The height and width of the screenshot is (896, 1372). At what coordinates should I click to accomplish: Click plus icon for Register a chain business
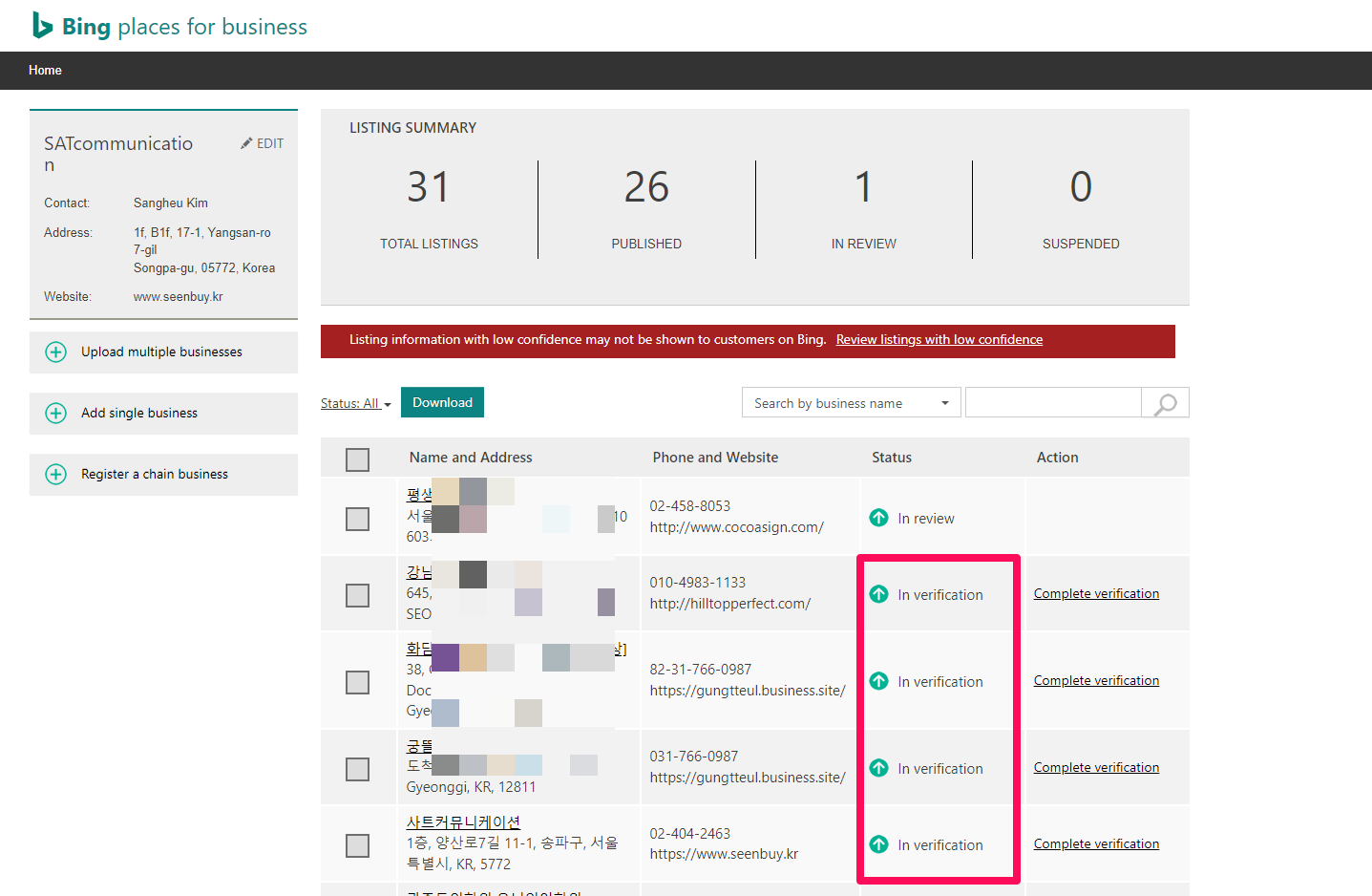pos(56,474)
